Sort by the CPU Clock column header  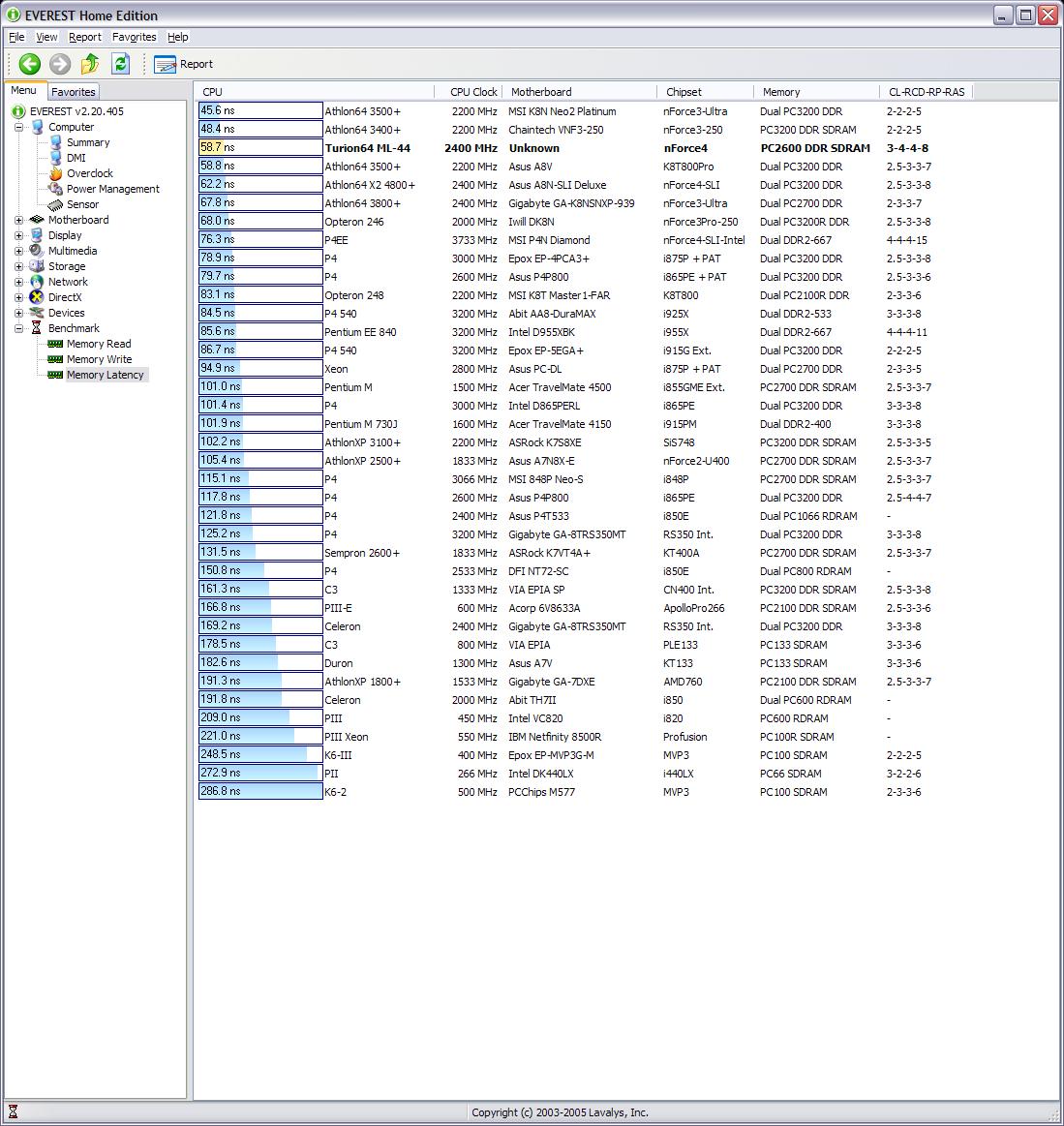point(469,92)
